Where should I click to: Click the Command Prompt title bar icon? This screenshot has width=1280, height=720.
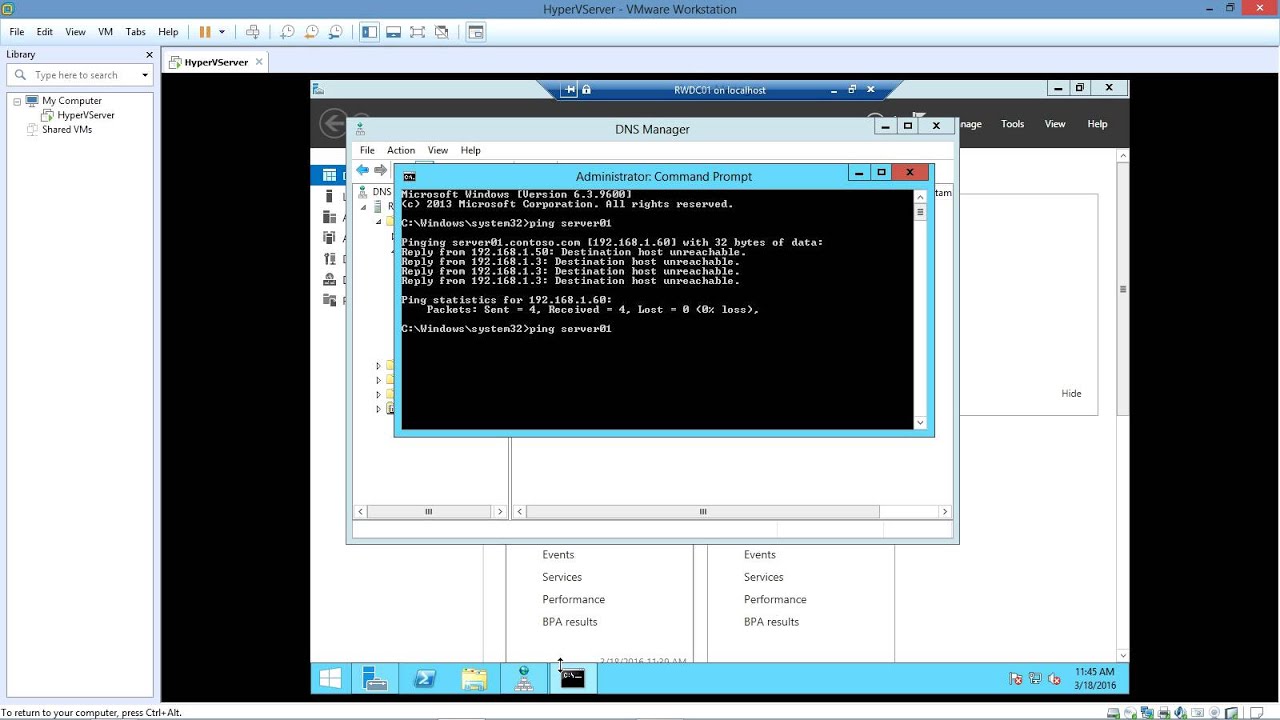click(409, 177)
